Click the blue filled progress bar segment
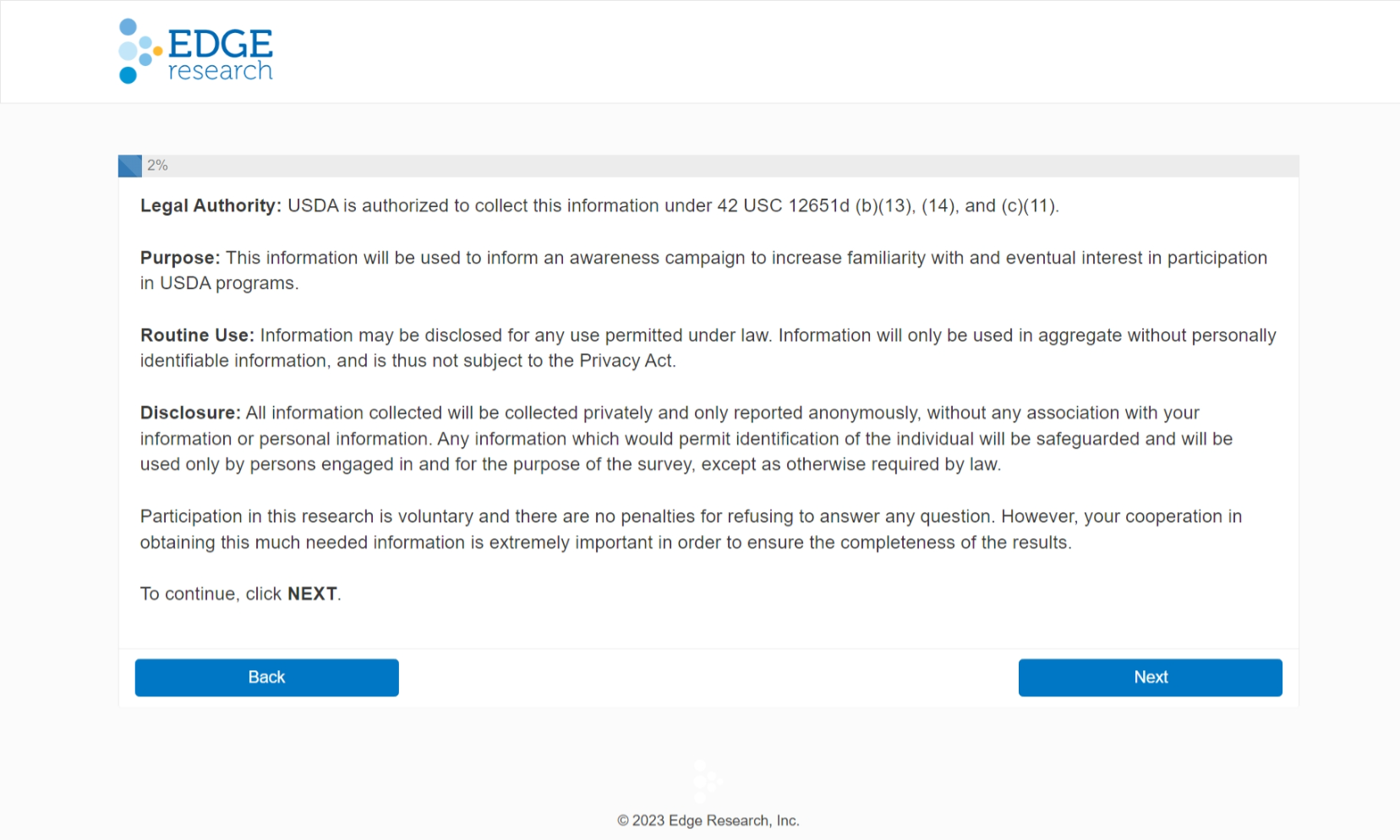The image size is (1400, 840). click(129, 166)
